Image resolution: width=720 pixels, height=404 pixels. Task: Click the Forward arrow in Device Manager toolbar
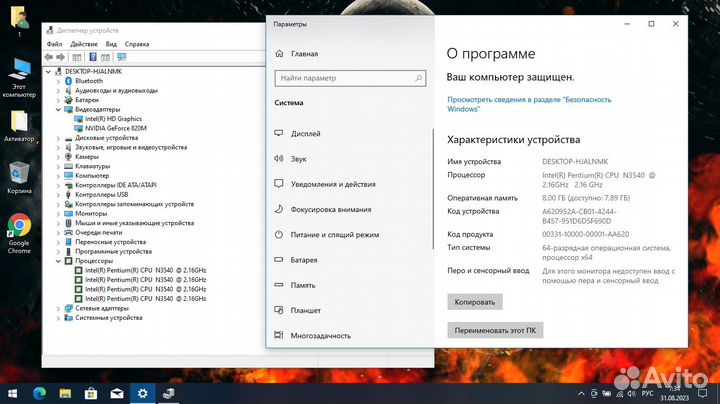(x=60, y=57)
